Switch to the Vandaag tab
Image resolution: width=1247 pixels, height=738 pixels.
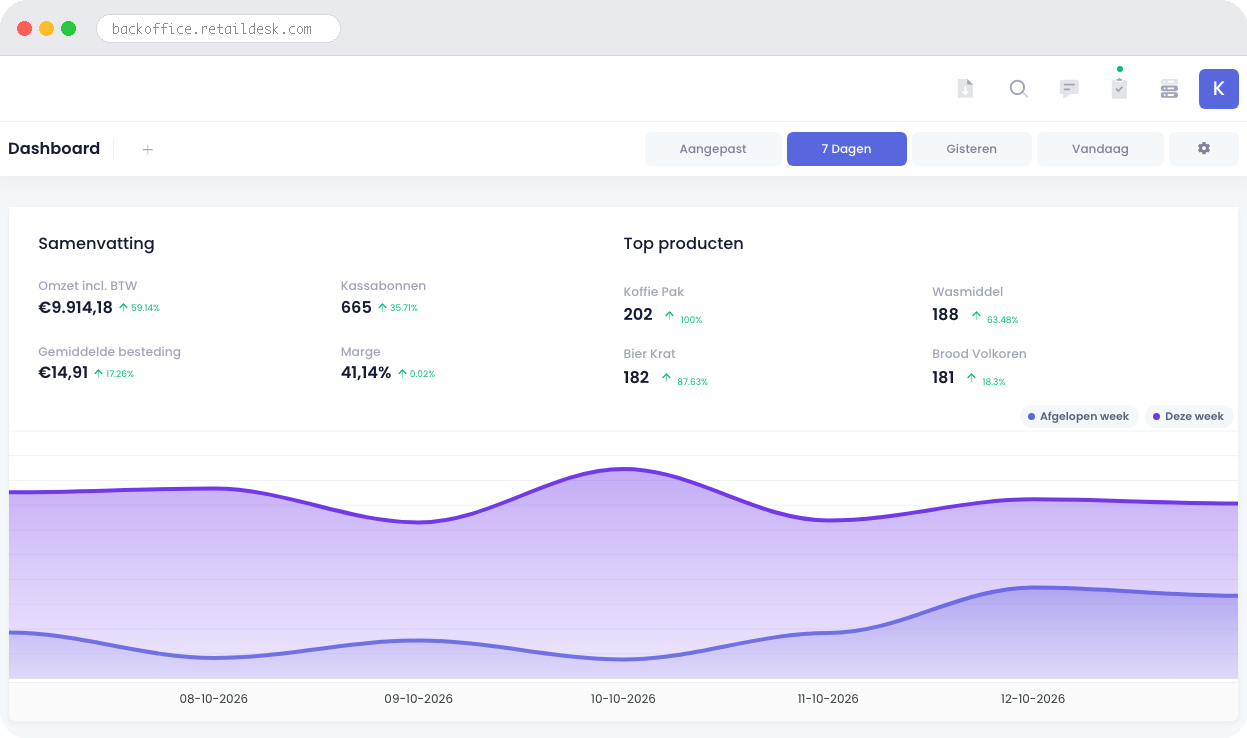[1100, 149]
